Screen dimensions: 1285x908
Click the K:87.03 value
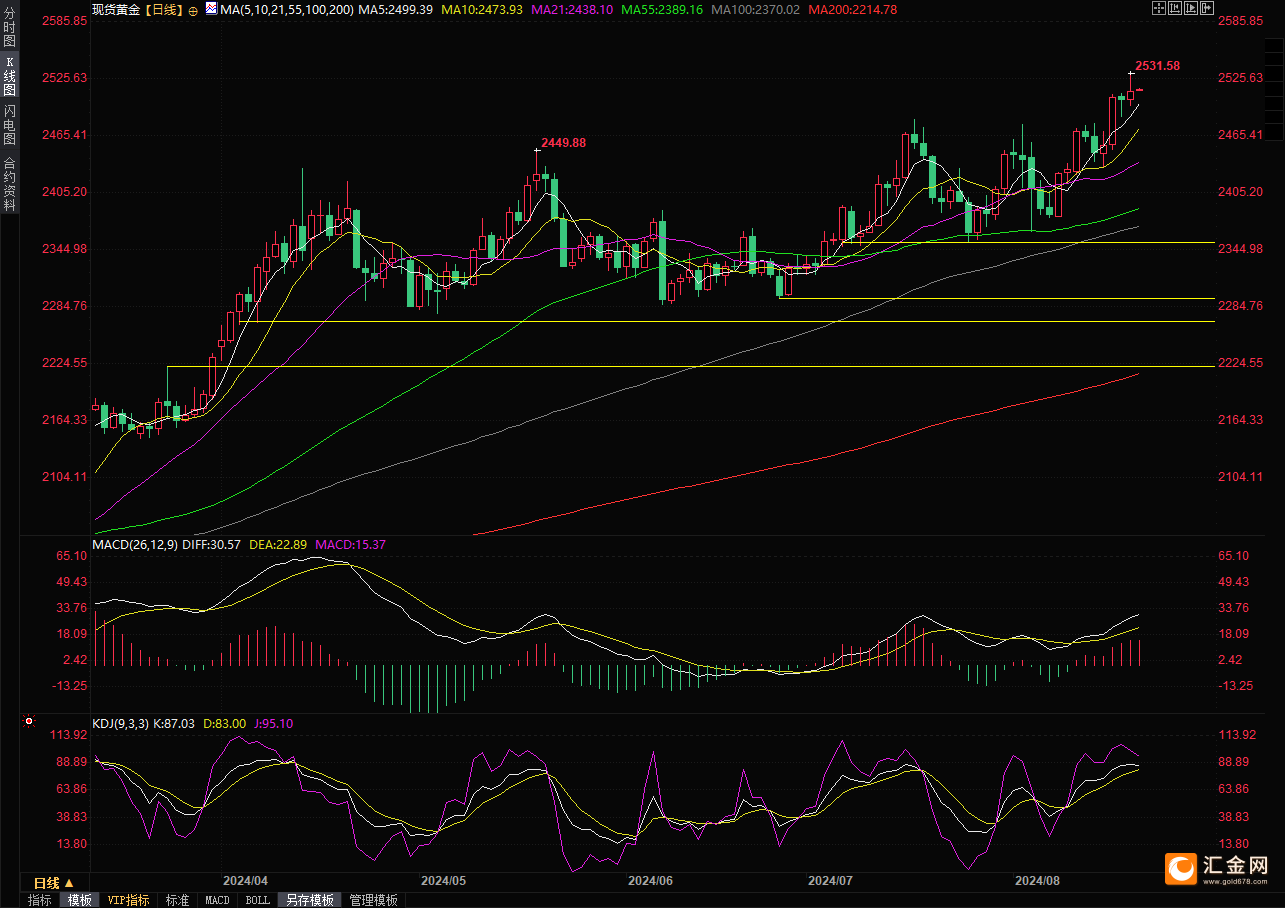point(174,723)
